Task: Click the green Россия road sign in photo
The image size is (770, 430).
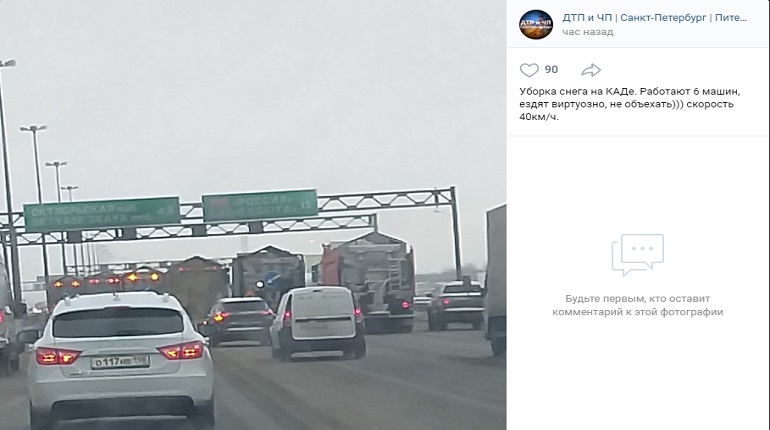Action: click(260, 205)
